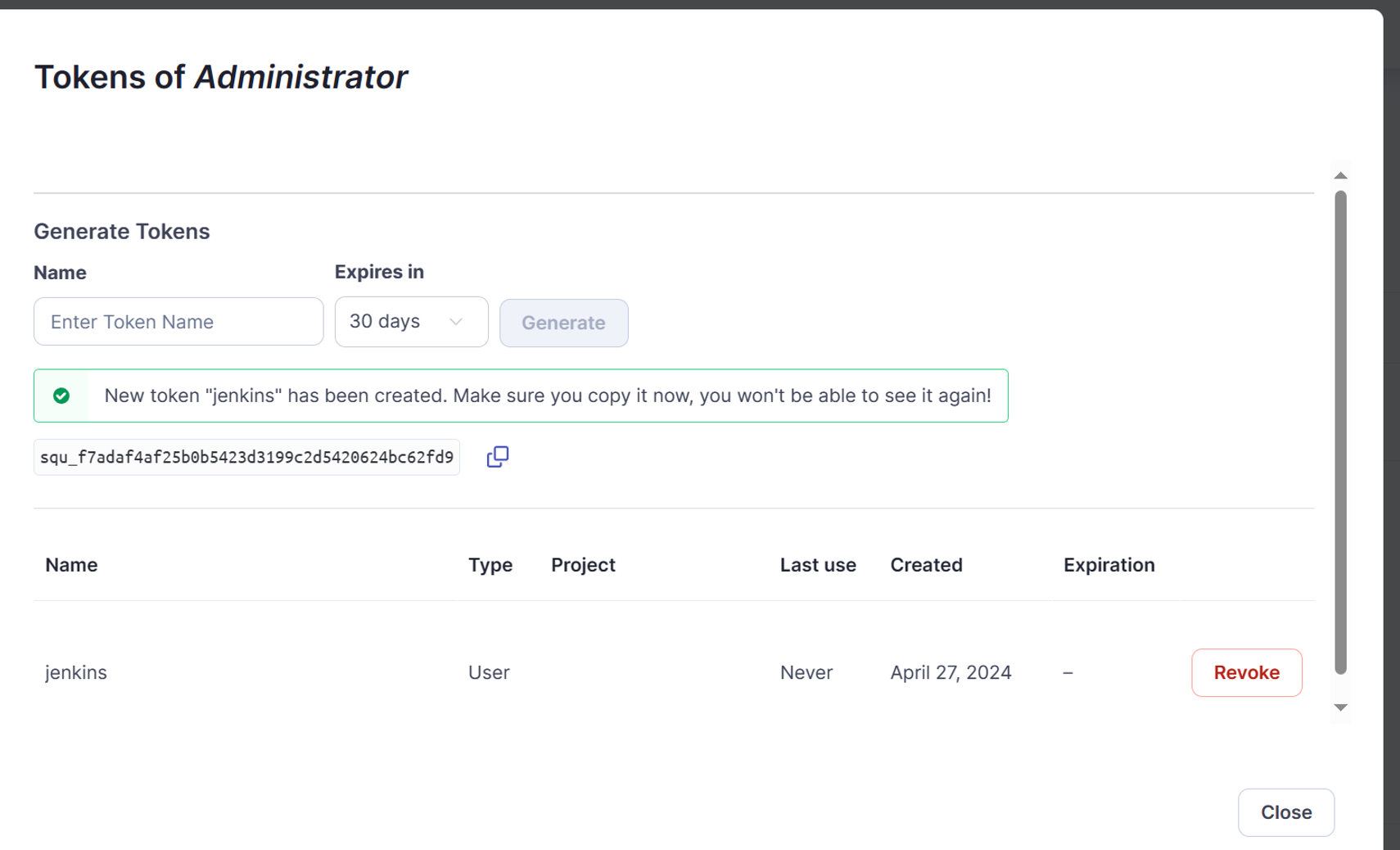Revoke the jenkins token

coord(1246,672)
